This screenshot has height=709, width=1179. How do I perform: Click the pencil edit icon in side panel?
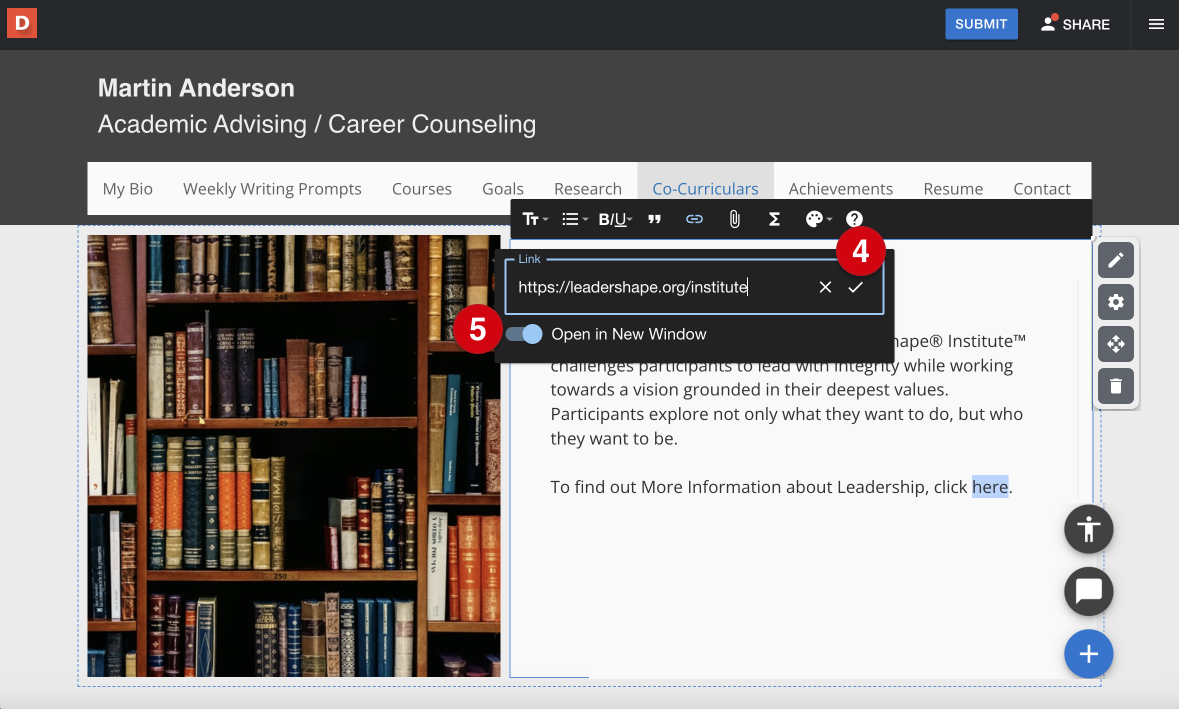[x=1116, y=260]
